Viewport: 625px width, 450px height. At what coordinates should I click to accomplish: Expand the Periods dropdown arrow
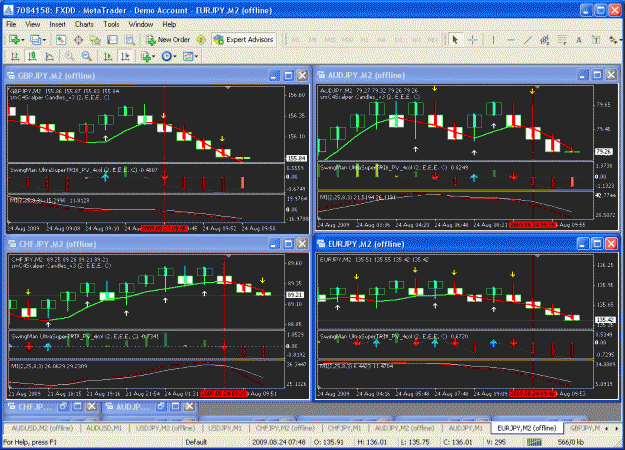(175, 57)
